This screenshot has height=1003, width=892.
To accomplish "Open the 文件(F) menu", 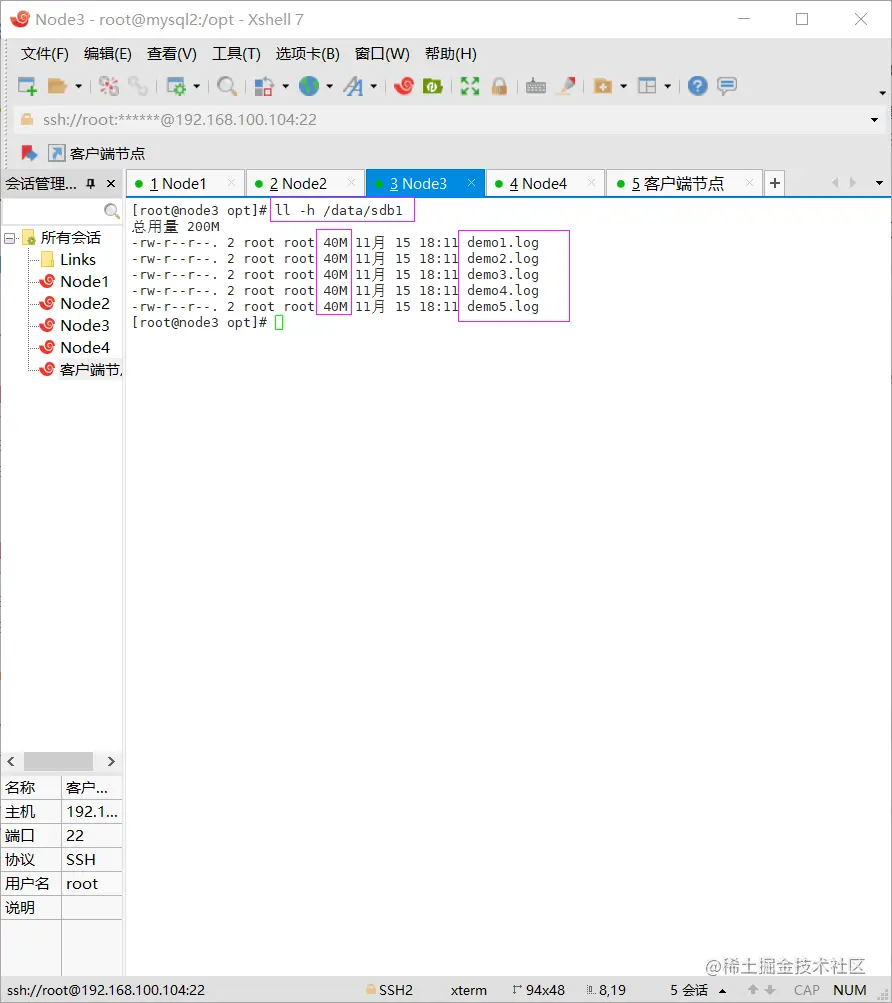I will tap(45, 54).
